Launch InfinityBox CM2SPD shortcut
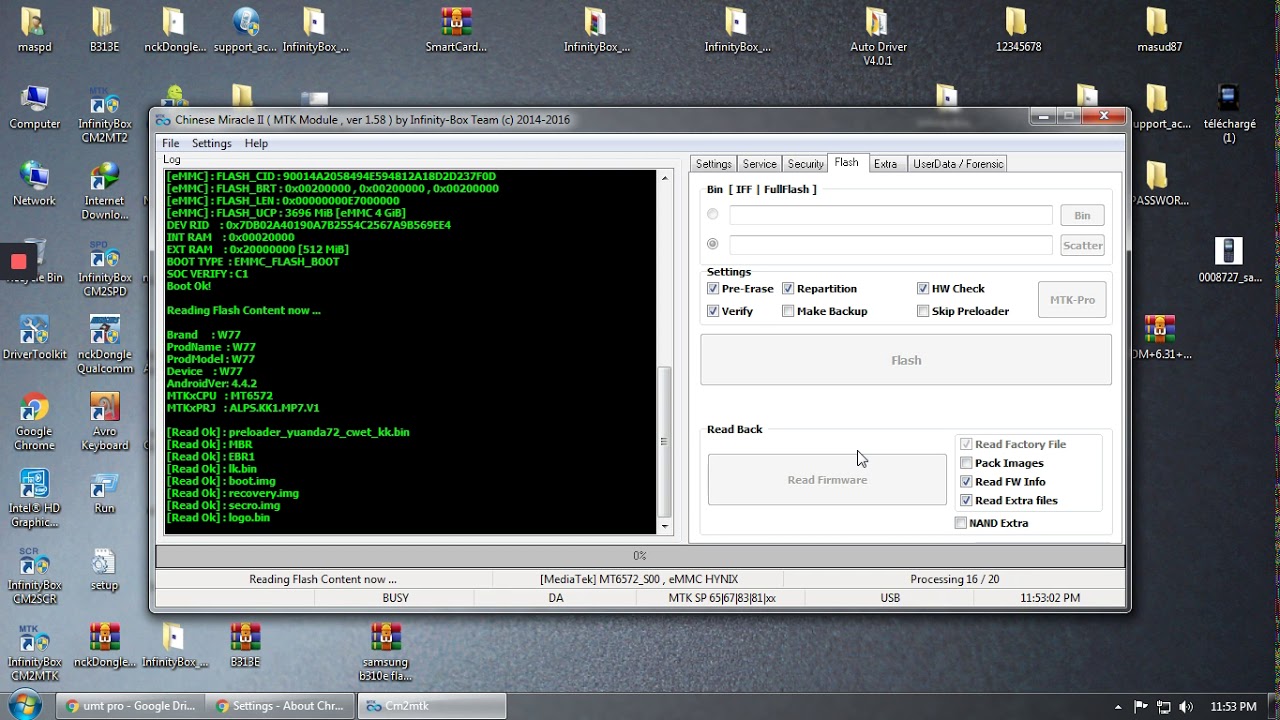The width and height of the screenshot is (1280, 720). (x=104, y=268)
